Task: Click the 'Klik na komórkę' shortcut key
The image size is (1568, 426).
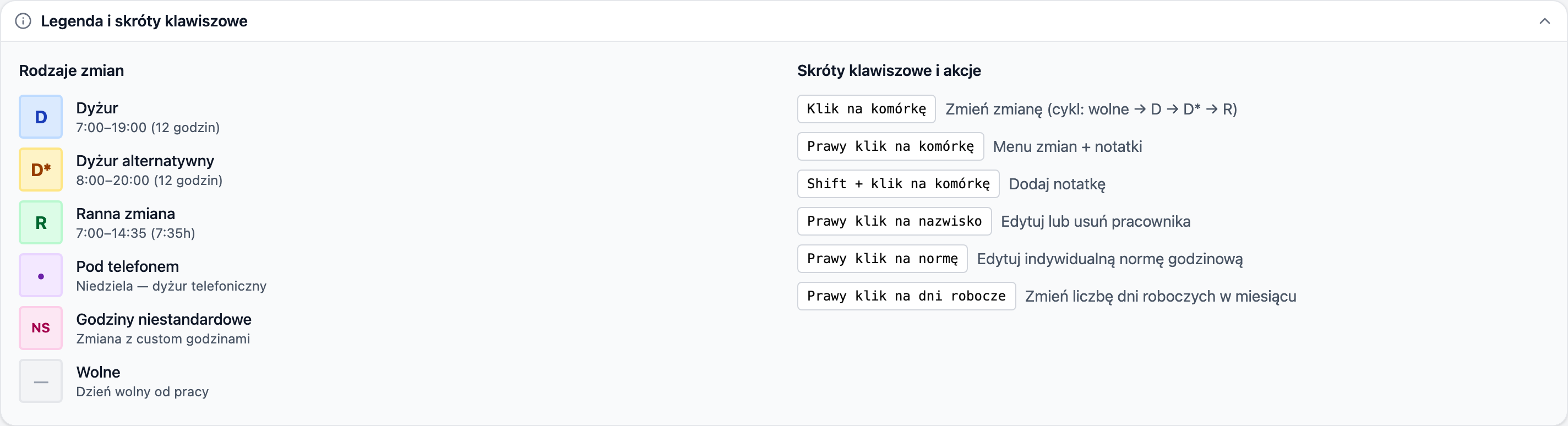Action: [866, 109]
